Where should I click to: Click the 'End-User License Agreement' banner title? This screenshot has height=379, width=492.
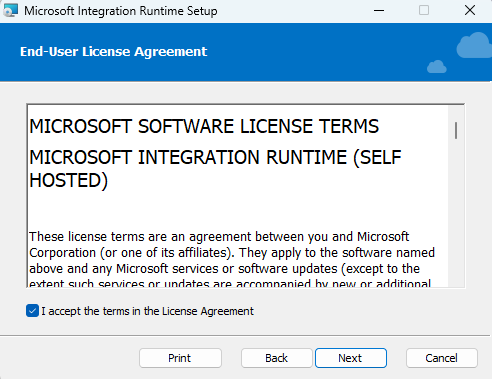113,52
